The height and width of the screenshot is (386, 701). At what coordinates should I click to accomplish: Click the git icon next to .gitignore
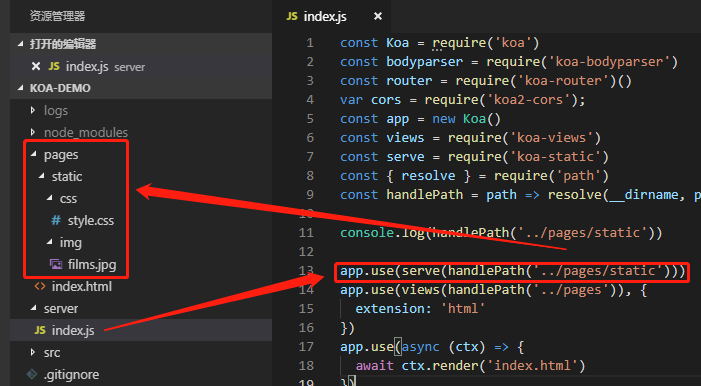(x=32, y=374)
